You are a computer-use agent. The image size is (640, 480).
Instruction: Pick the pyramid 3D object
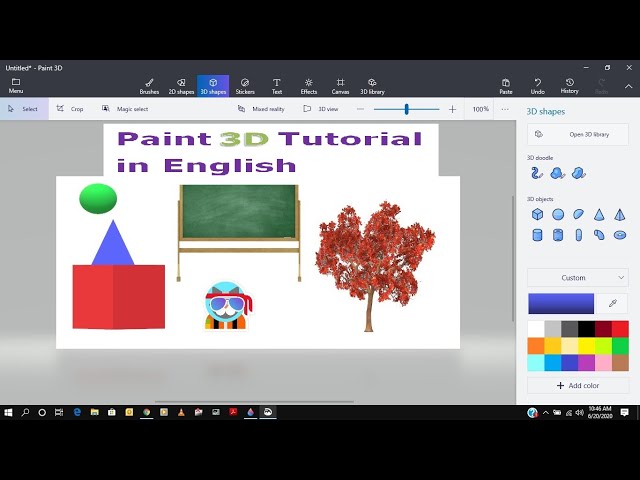620,214
